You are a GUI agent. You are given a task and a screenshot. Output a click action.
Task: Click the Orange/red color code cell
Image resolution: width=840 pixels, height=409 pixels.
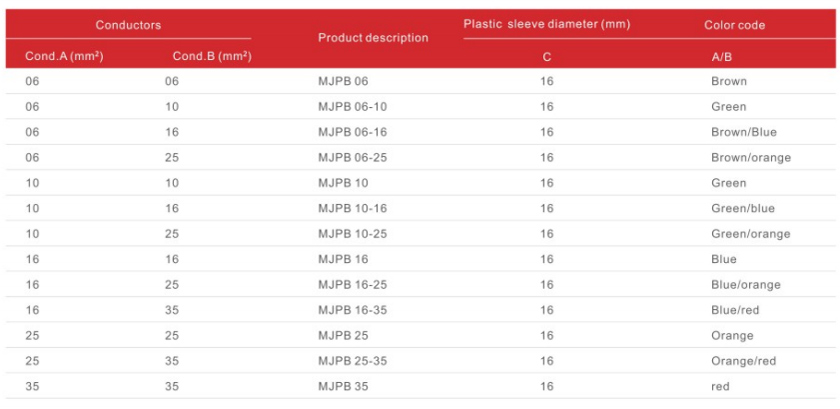743,361
